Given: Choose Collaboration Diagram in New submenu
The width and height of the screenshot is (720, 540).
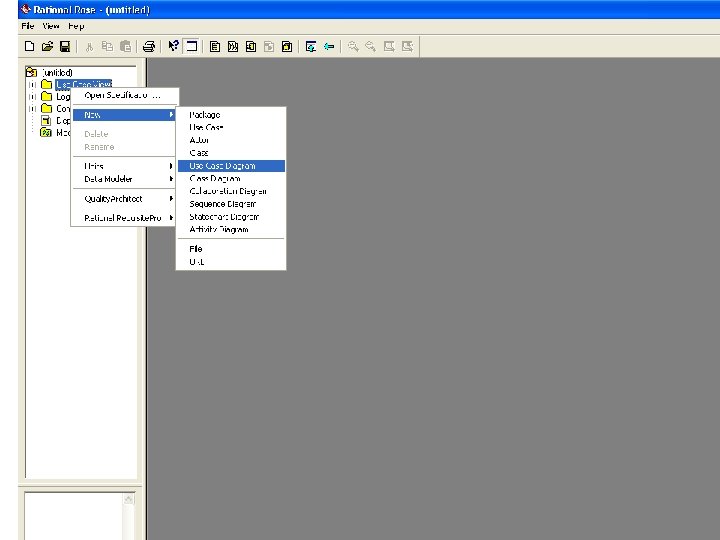Looking at the screenshot, I should (231, 191).
